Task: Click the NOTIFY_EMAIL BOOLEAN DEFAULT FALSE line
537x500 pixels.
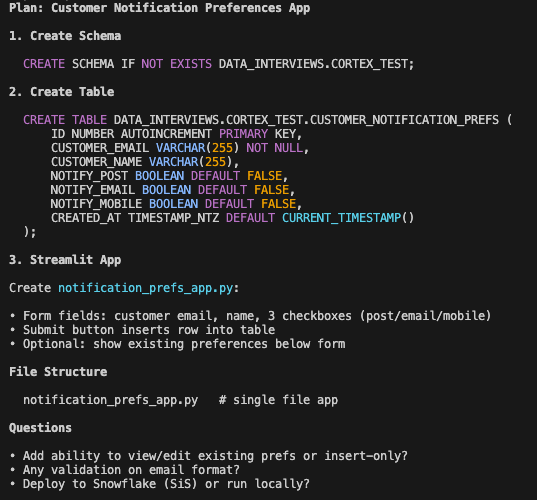Action: tap(173, 190)
